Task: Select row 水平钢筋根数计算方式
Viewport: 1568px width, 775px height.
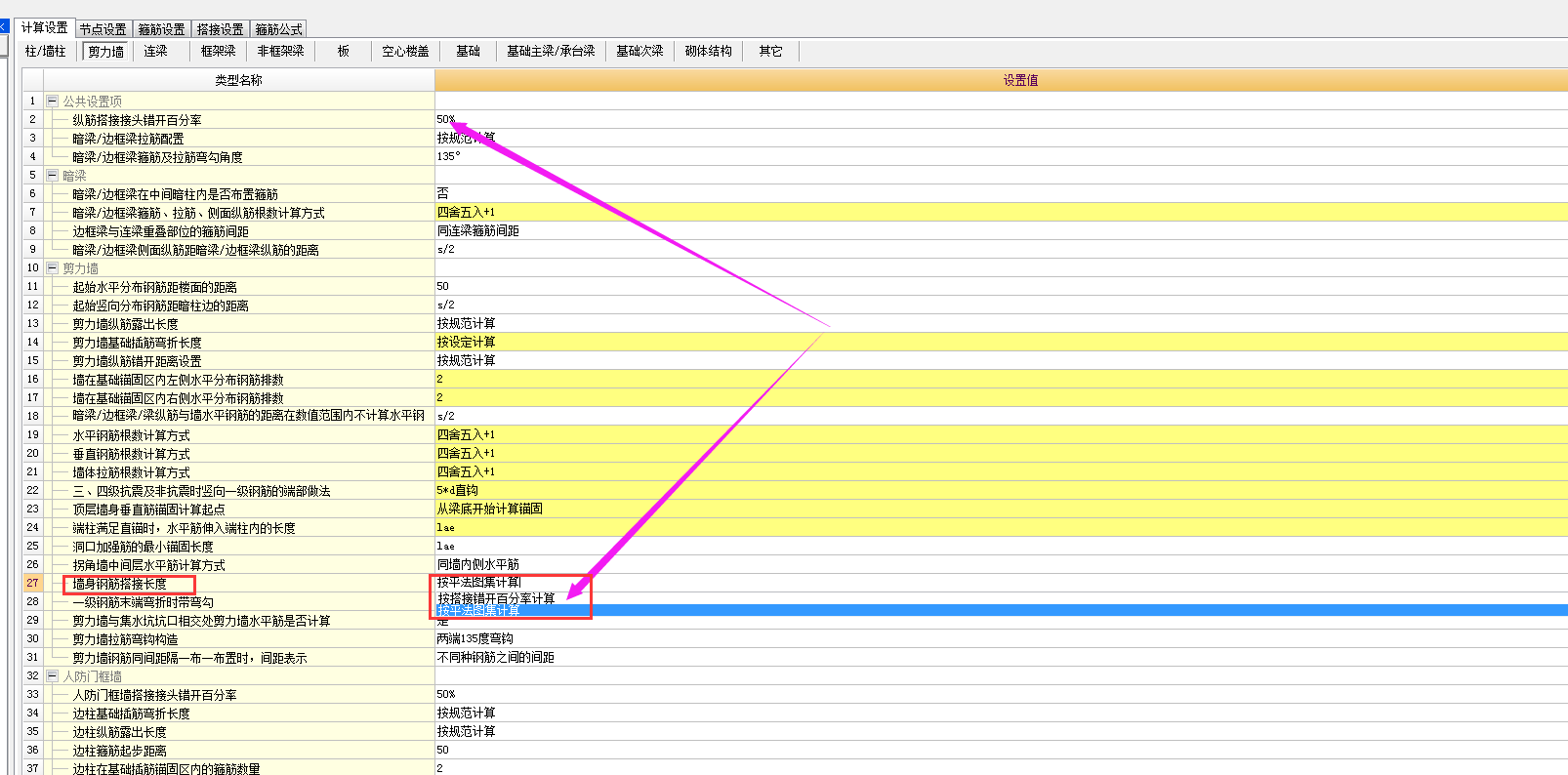Action: click(238, 435)
